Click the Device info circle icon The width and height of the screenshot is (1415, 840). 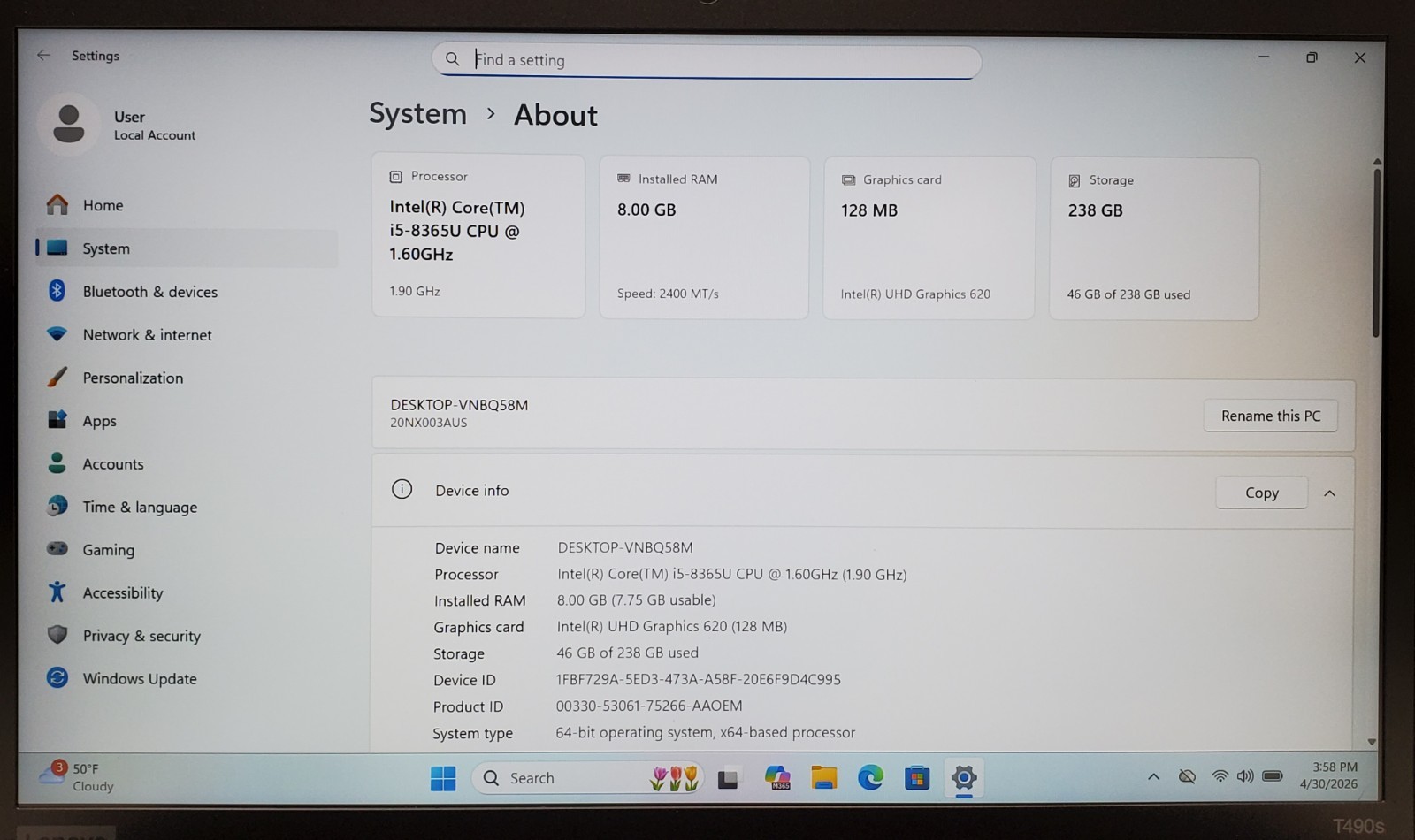[x=402, y=489]
